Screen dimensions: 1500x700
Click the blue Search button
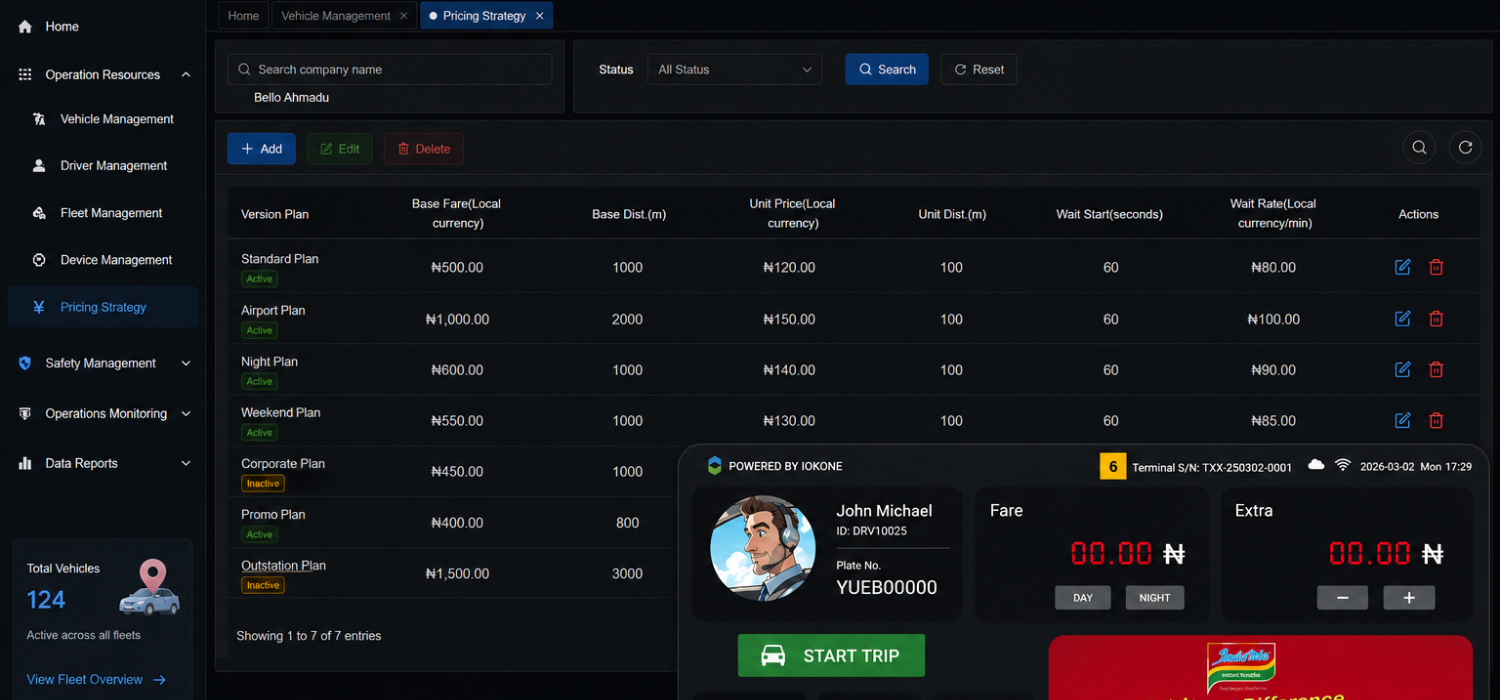(x=887, y=69)
